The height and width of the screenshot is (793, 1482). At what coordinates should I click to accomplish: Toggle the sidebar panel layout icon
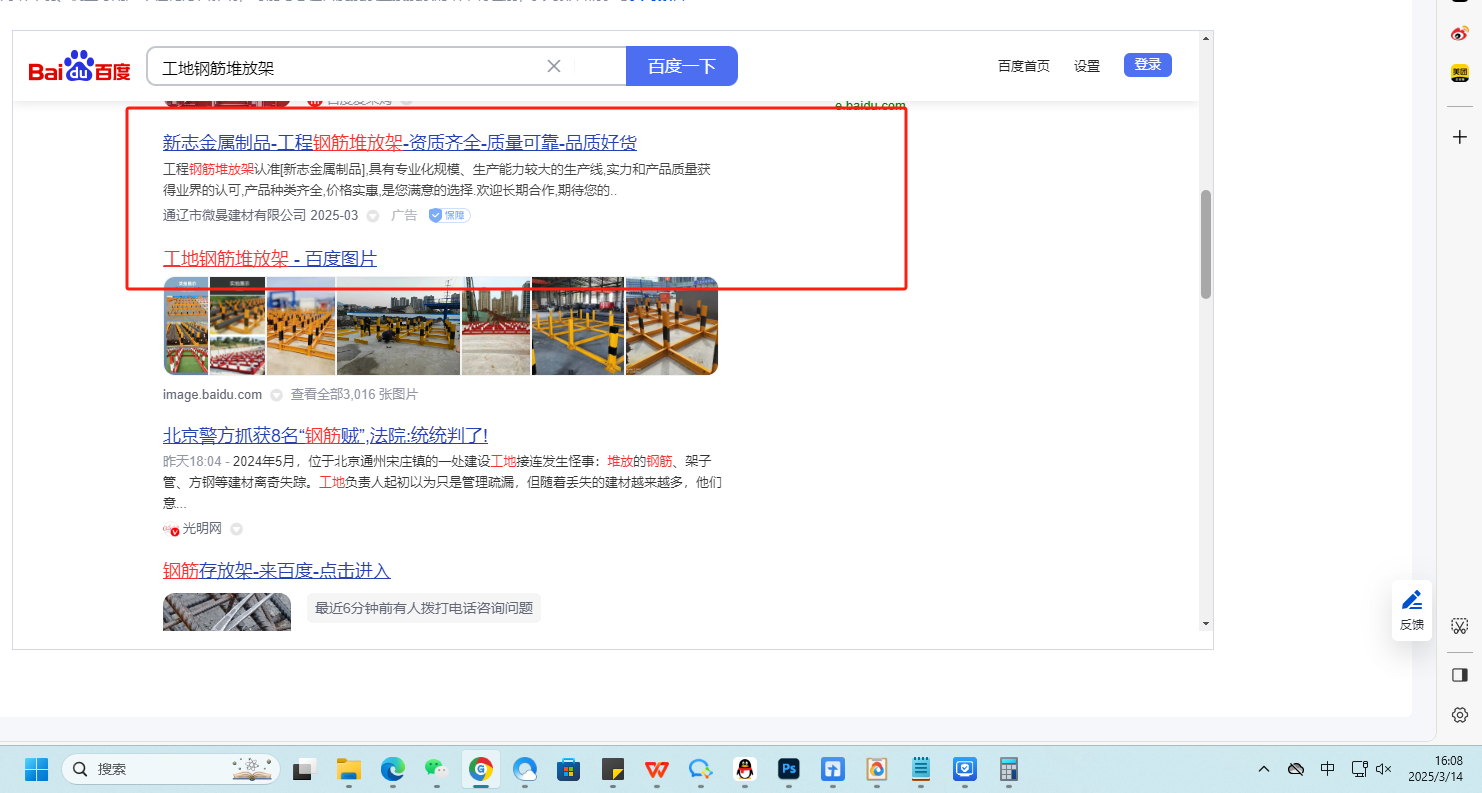(1460, 675)
